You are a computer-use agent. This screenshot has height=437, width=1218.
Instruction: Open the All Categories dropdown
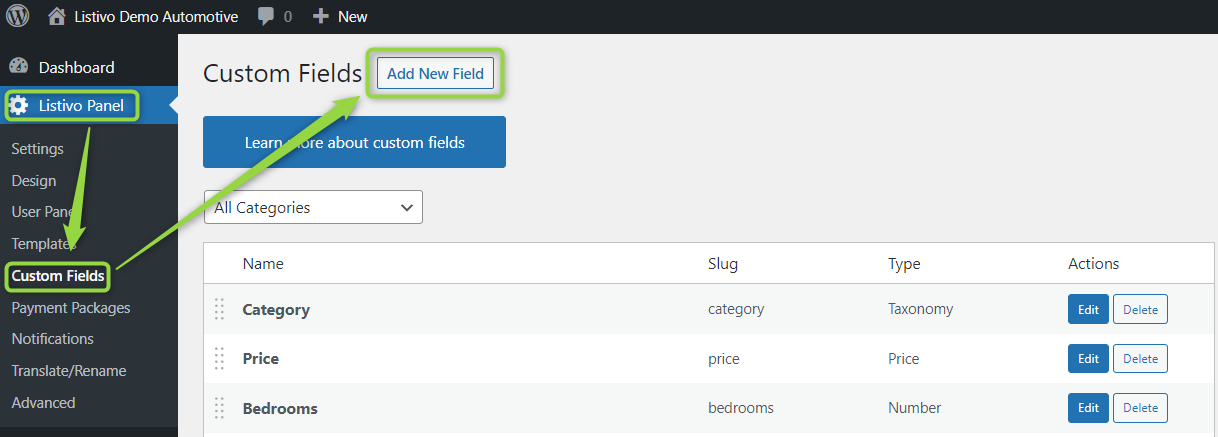tap(313, 208)
